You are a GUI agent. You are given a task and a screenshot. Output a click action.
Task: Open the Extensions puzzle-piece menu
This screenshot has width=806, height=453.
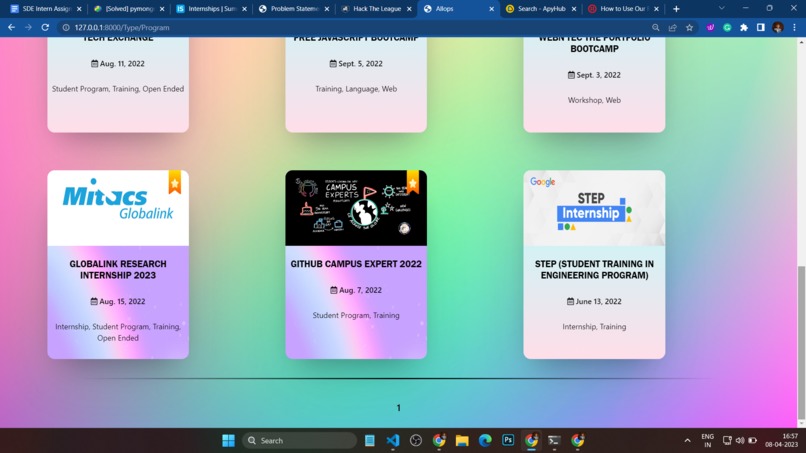[x=744, y=28]
